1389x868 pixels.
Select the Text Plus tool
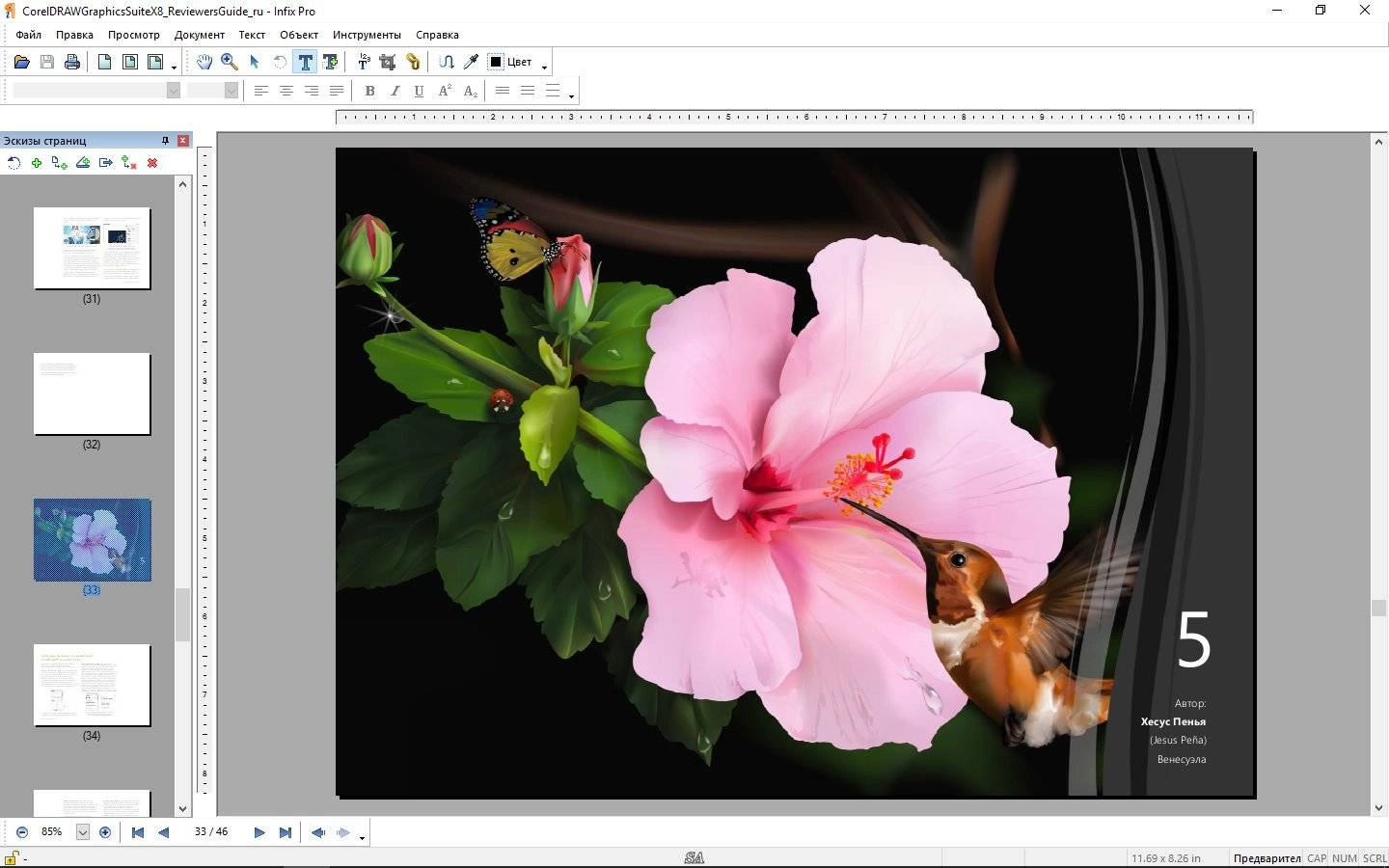(330, 62)
